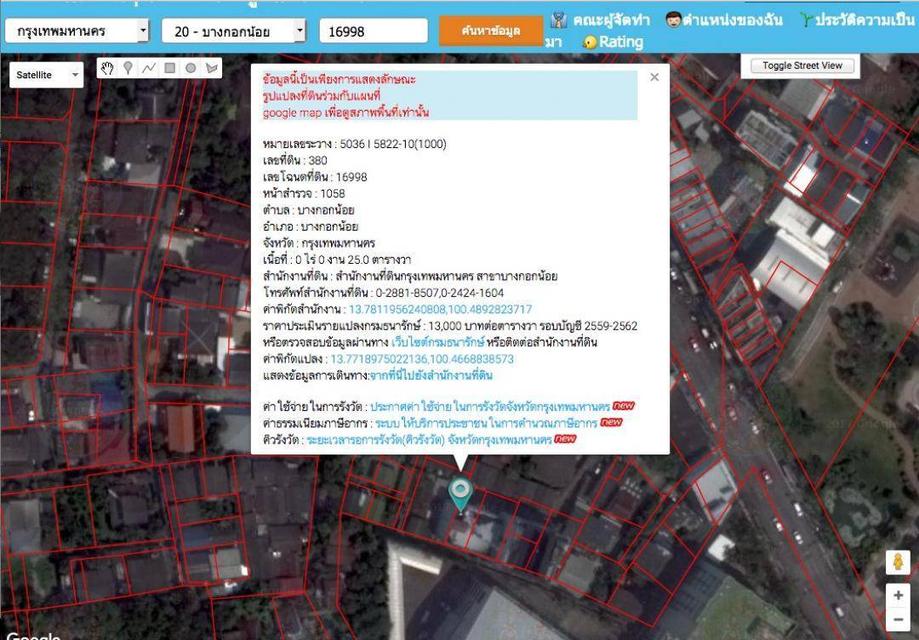Click the Toggle Street View button

[x=802, y=66]
